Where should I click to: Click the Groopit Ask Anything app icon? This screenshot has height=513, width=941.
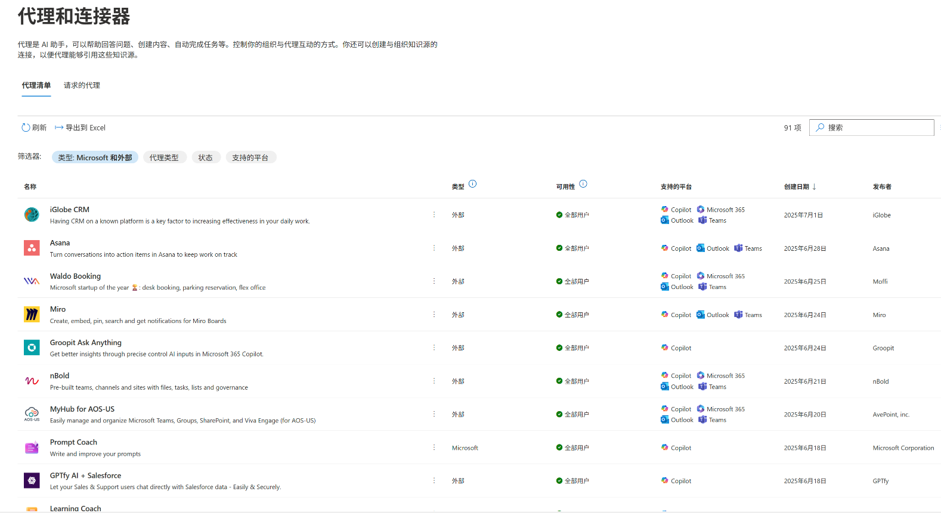[x=32, y=347]
